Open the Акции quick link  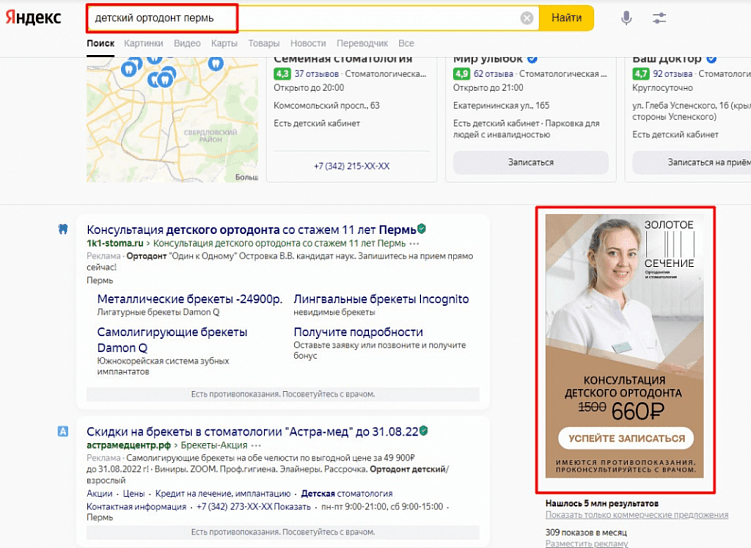[99, 493]
